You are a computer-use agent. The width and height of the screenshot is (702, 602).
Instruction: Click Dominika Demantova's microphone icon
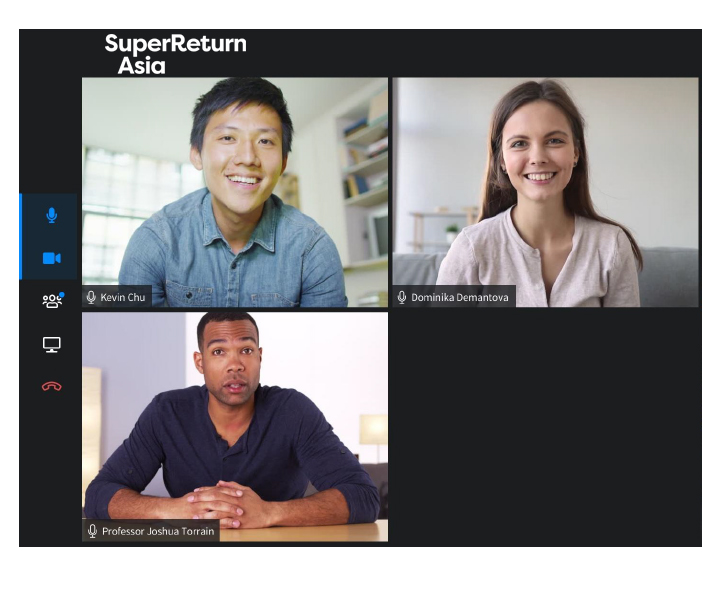coord(402,297)
